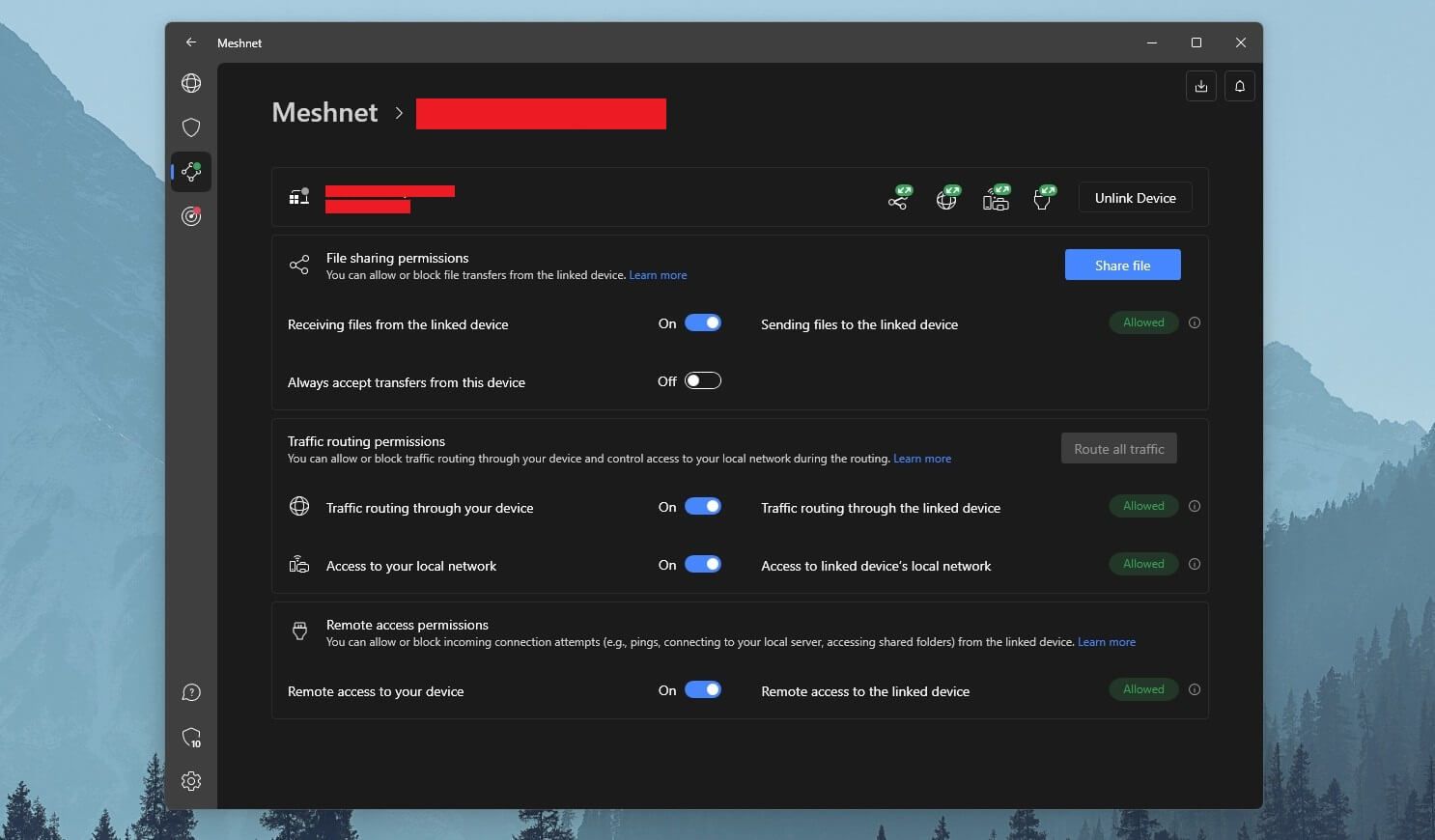Image resolution: width=1435 pixels, height=840 pixels.
Task: Click Allowed badge for Traffic routing through linked device
Action: [1143, 506]
